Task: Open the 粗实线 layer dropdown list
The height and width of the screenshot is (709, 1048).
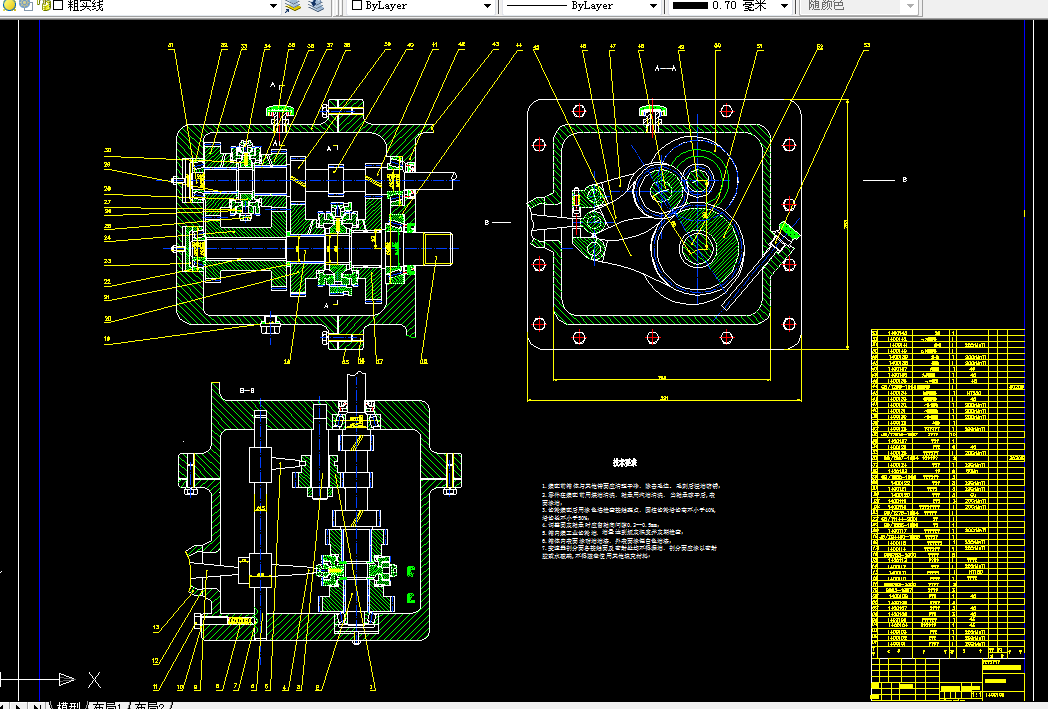Action: click(273, 6)
